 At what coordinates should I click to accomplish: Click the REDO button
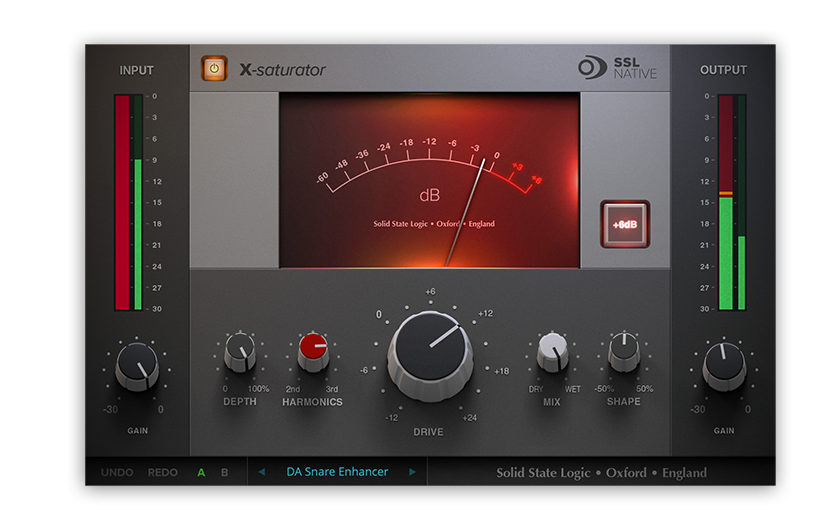click(x=162, y=472)
